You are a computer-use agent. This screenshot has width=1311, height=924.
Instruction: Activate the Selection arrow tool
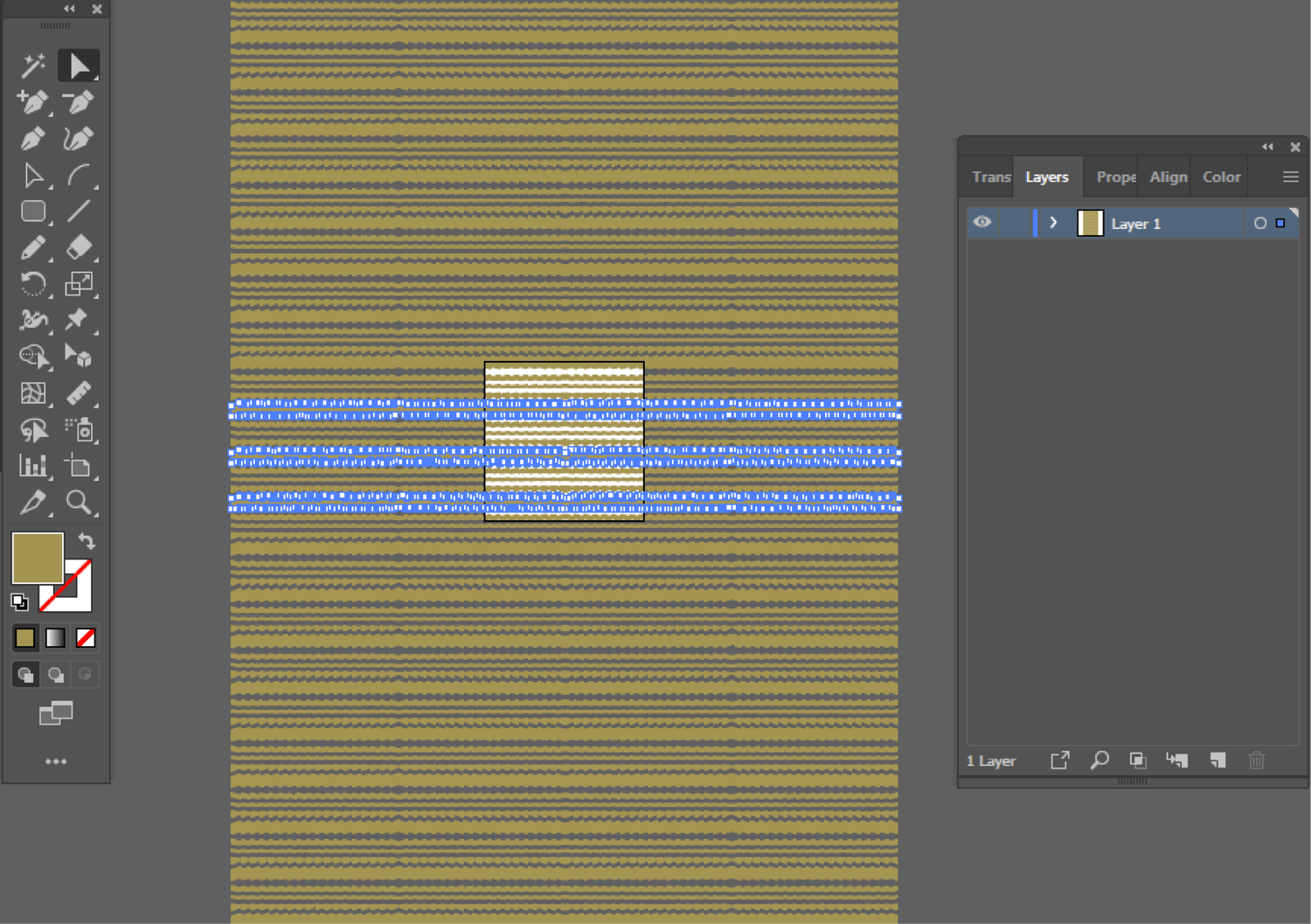(x=79, y=66)
